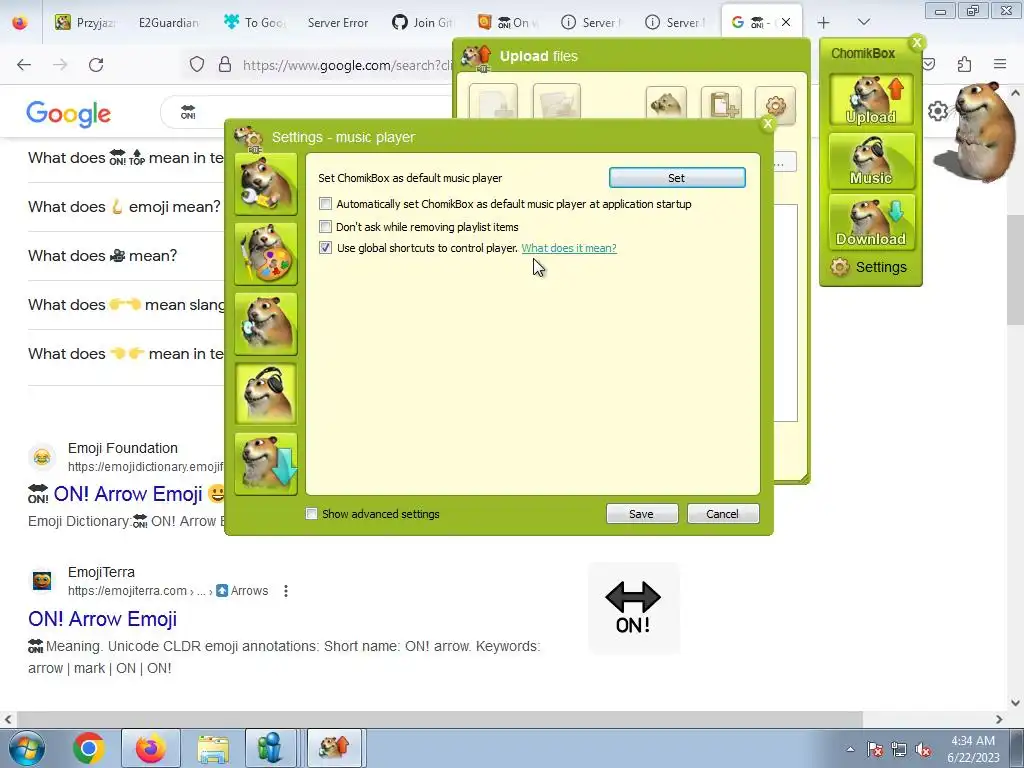Click the ON! arrow emoji thumbnail image
This screenshot has width=1024, height=768.
(633, 607)
